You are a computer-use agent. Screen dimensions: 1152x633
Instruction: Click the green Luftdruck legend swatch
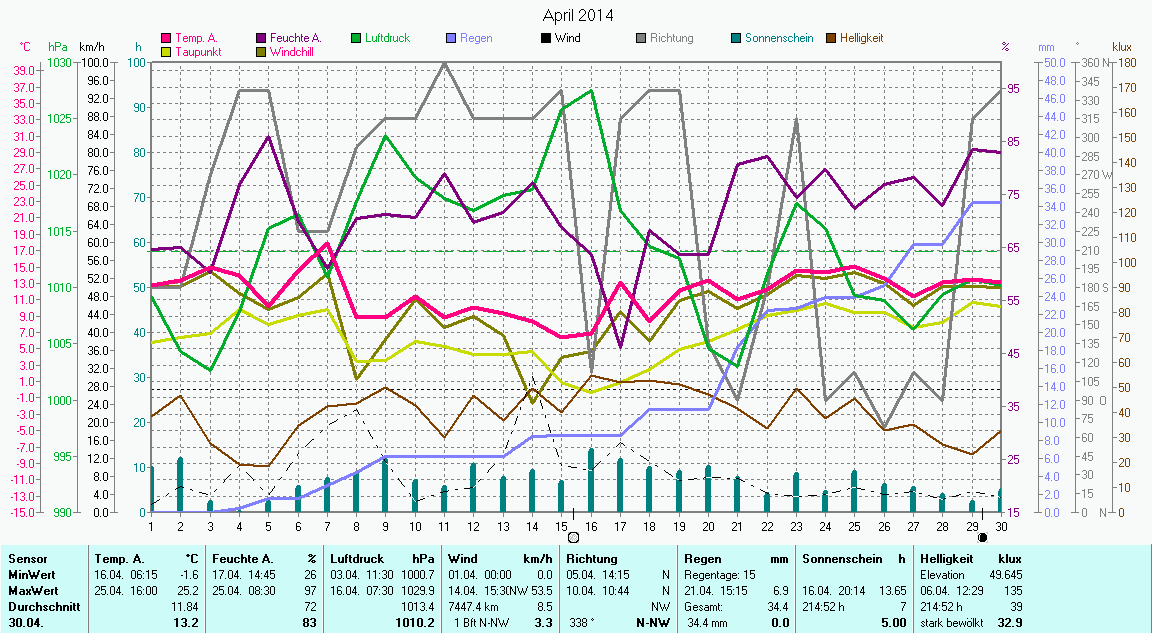(x=356, y=38)
